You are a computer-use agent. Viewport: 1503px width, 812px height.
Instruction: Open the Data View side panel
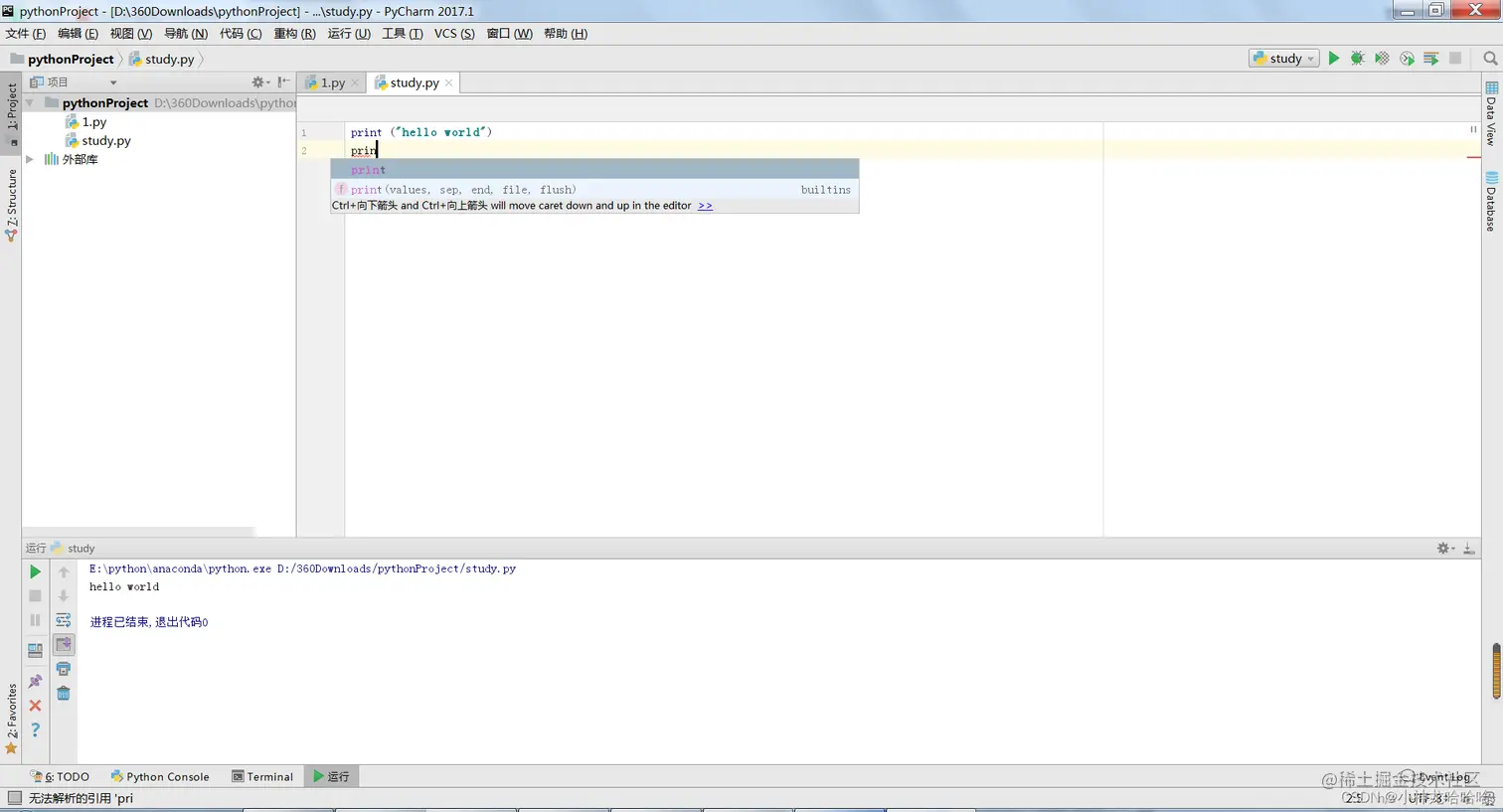(1491, 114)
